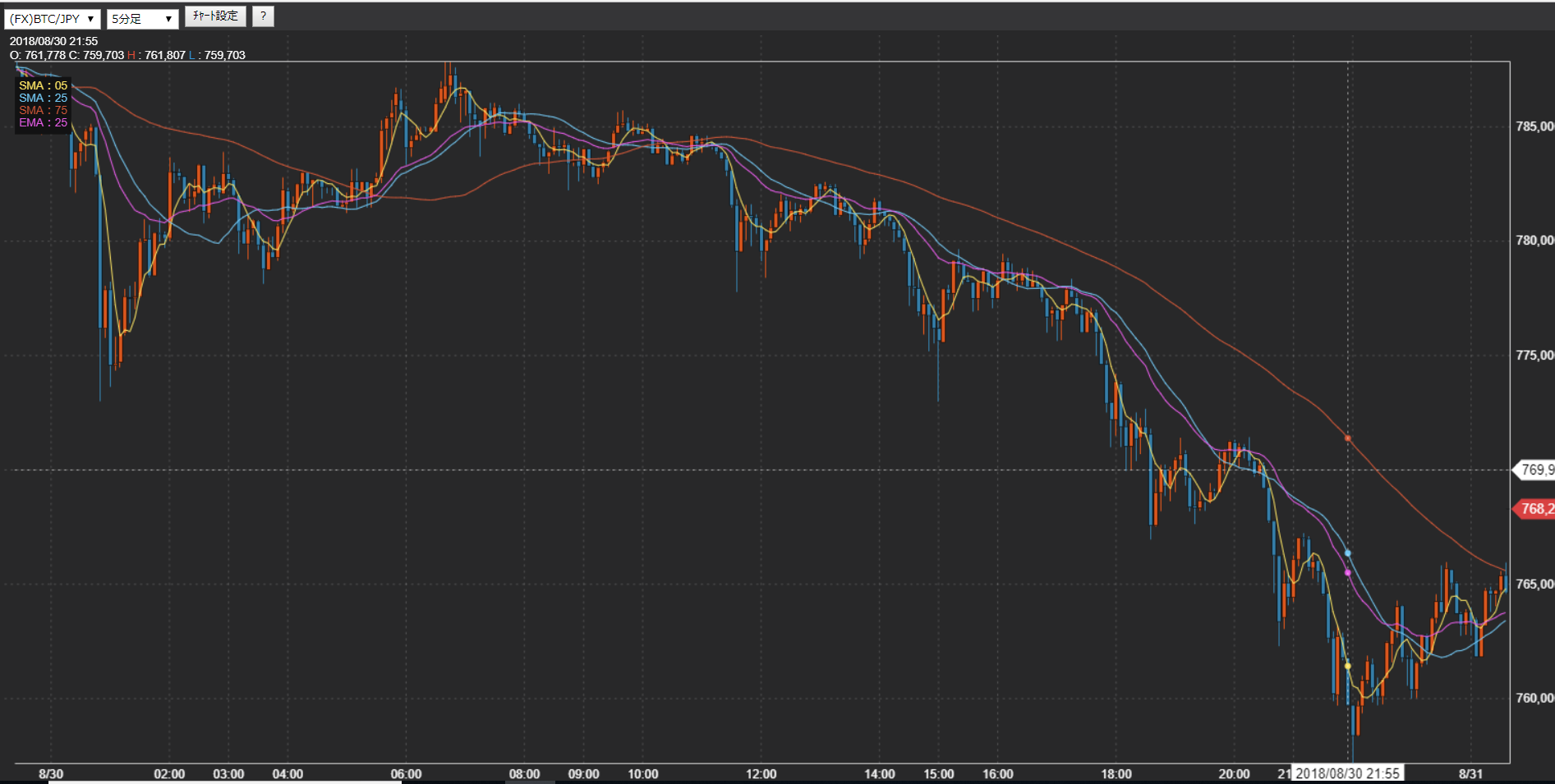Click the red SMA : 75 legend label
Viewport: 1555px width, 784px height.
[43, 110]
